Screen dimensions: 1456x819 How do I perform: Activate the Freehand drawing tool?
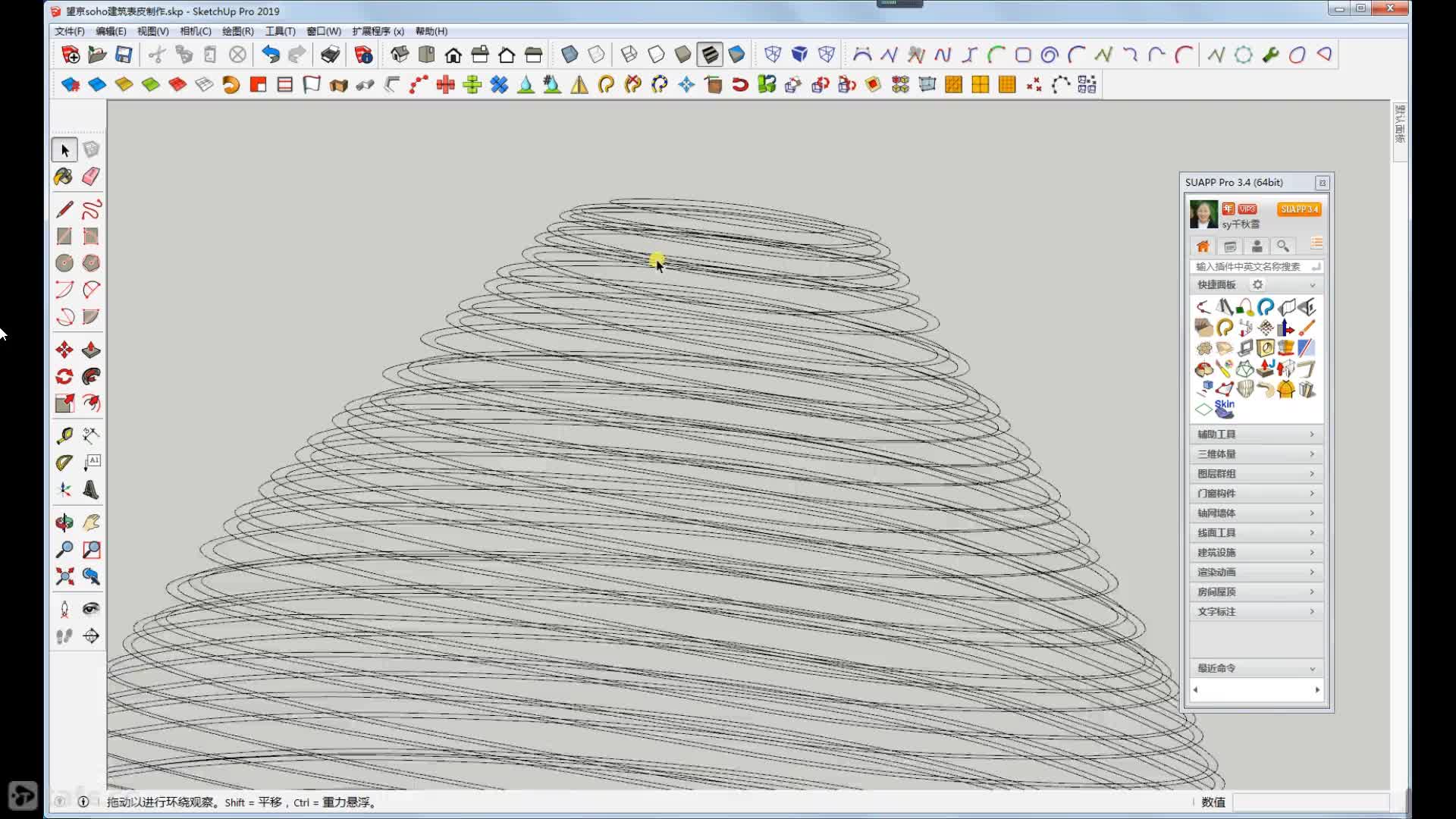(x=91, y=209)
